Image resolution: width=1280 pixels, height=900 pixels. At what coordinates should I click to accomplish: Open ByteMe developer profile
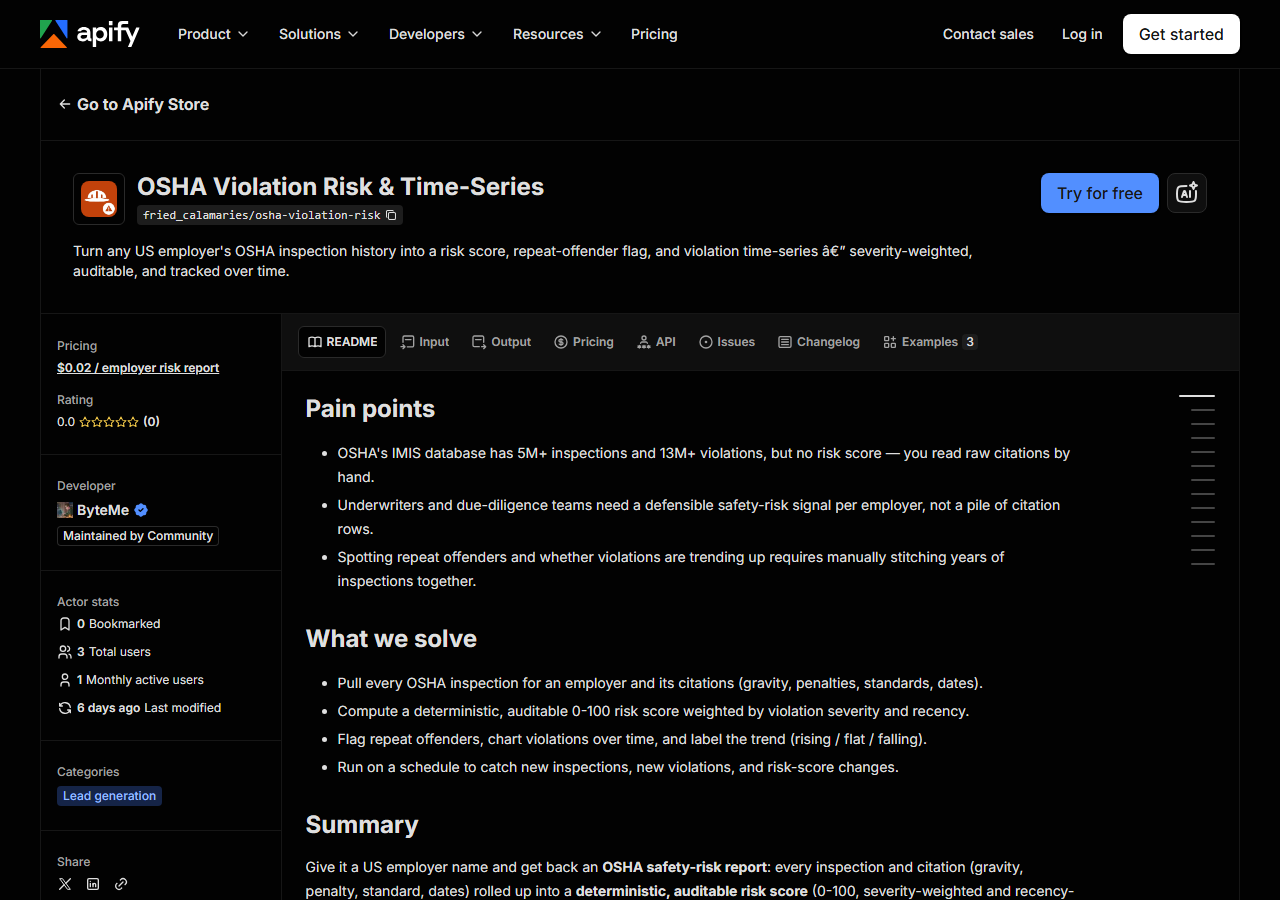pyautogui.click(x=103, y=510)
